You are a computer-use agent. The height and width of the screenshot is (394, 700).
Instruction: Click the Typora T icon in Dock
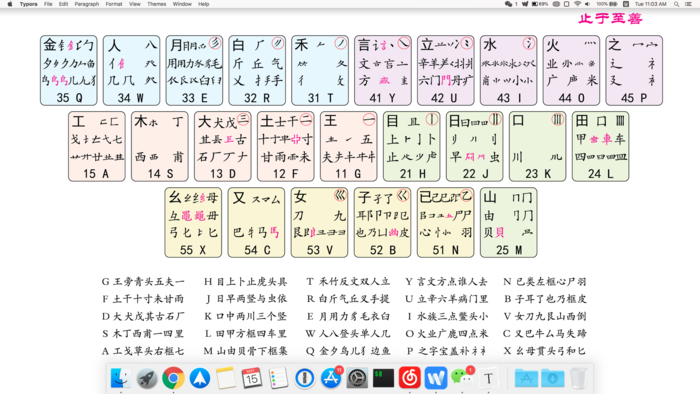point(488,378)
